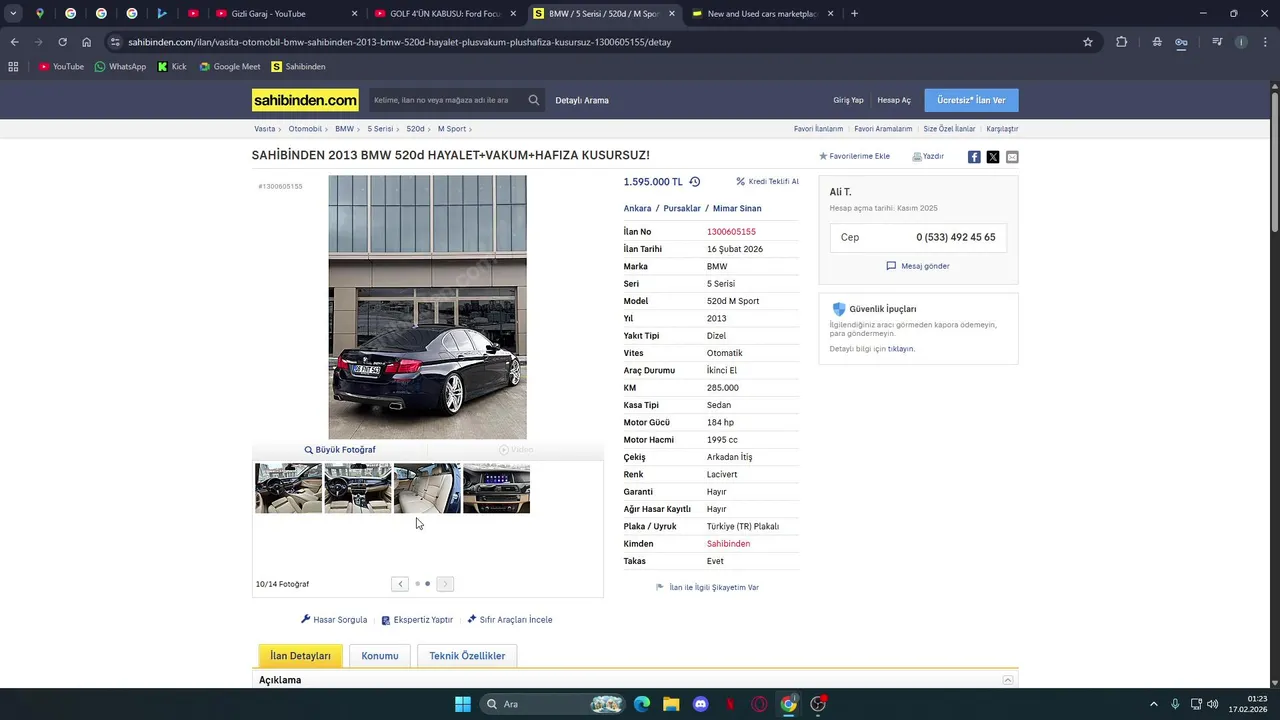Open File Explorer from taskbar
Screen dimensions: 1280x720
coord(671,704)
